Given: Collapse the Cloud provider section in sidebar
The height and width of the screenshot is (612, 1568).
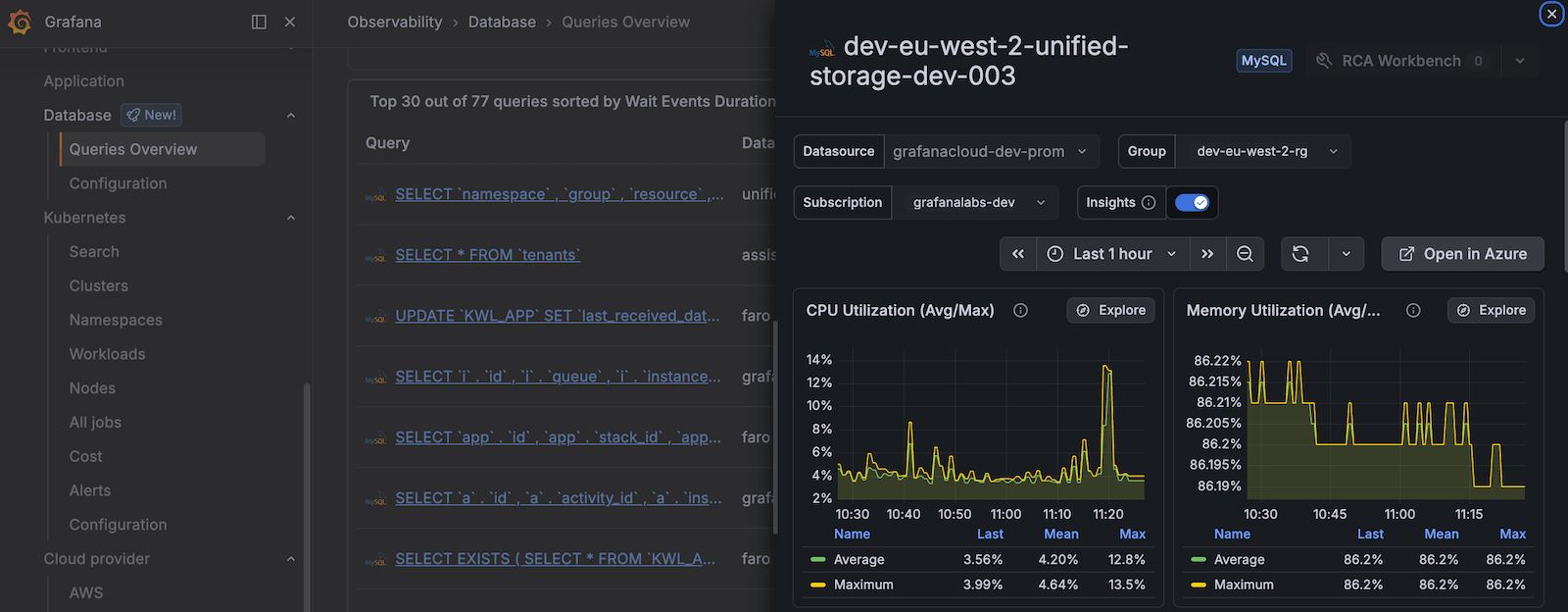Looking at the screenshot, I should (291, 559).
